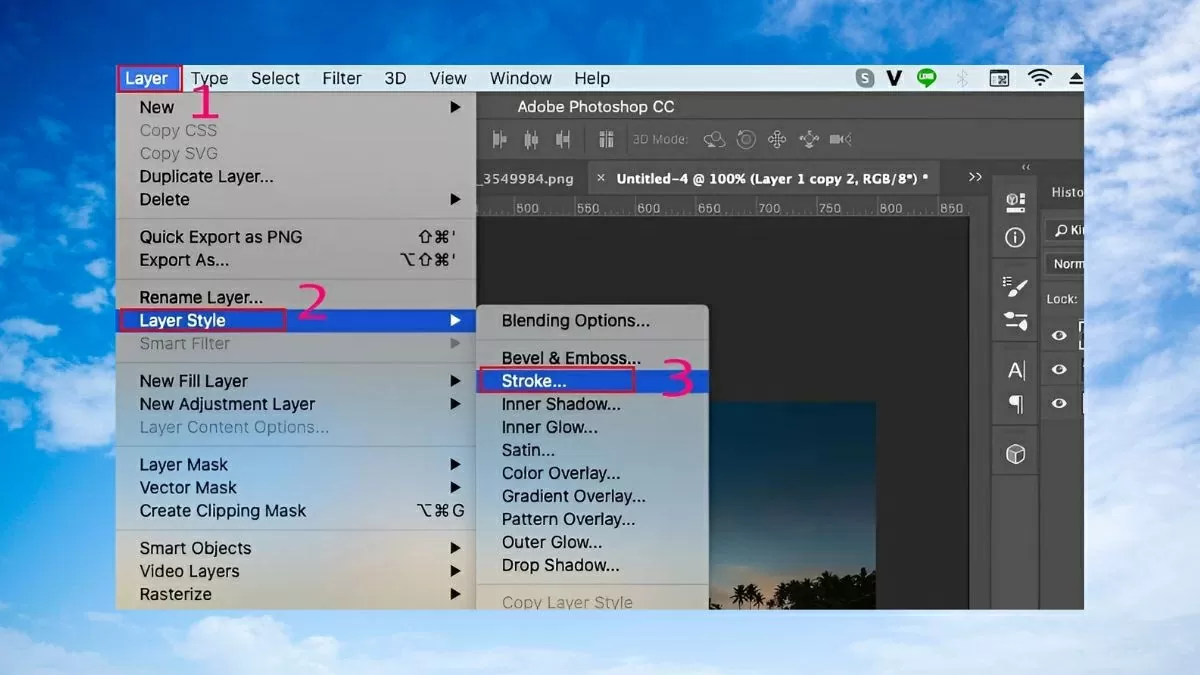Expand the New Fill Layer submenu

pyautogui.click(x=193, y=380)
